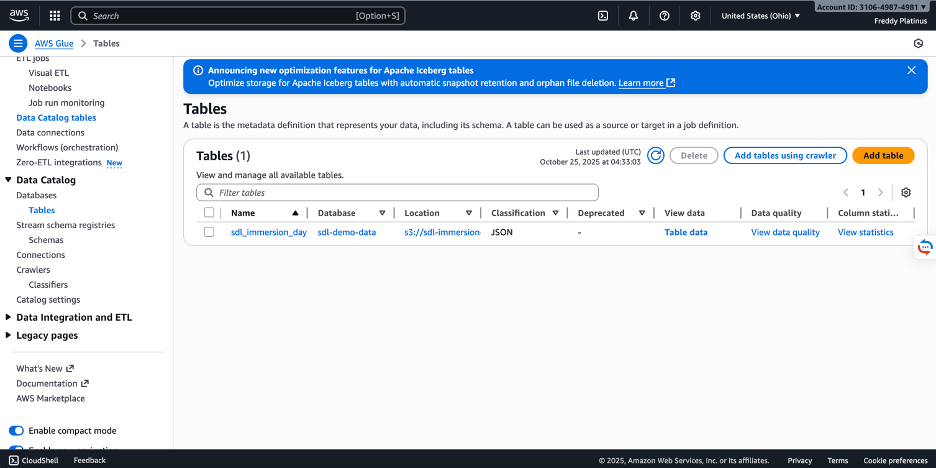Open AWS Marketplace link
This screenshot has width=936, height=468.
coord(51,399)
